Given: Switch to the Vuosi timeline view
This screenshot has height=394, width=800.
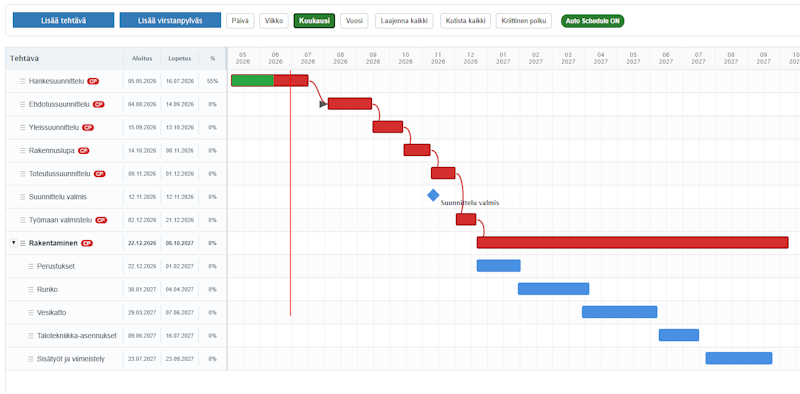Looking at the screenshot, I should [x=354, y=21].
